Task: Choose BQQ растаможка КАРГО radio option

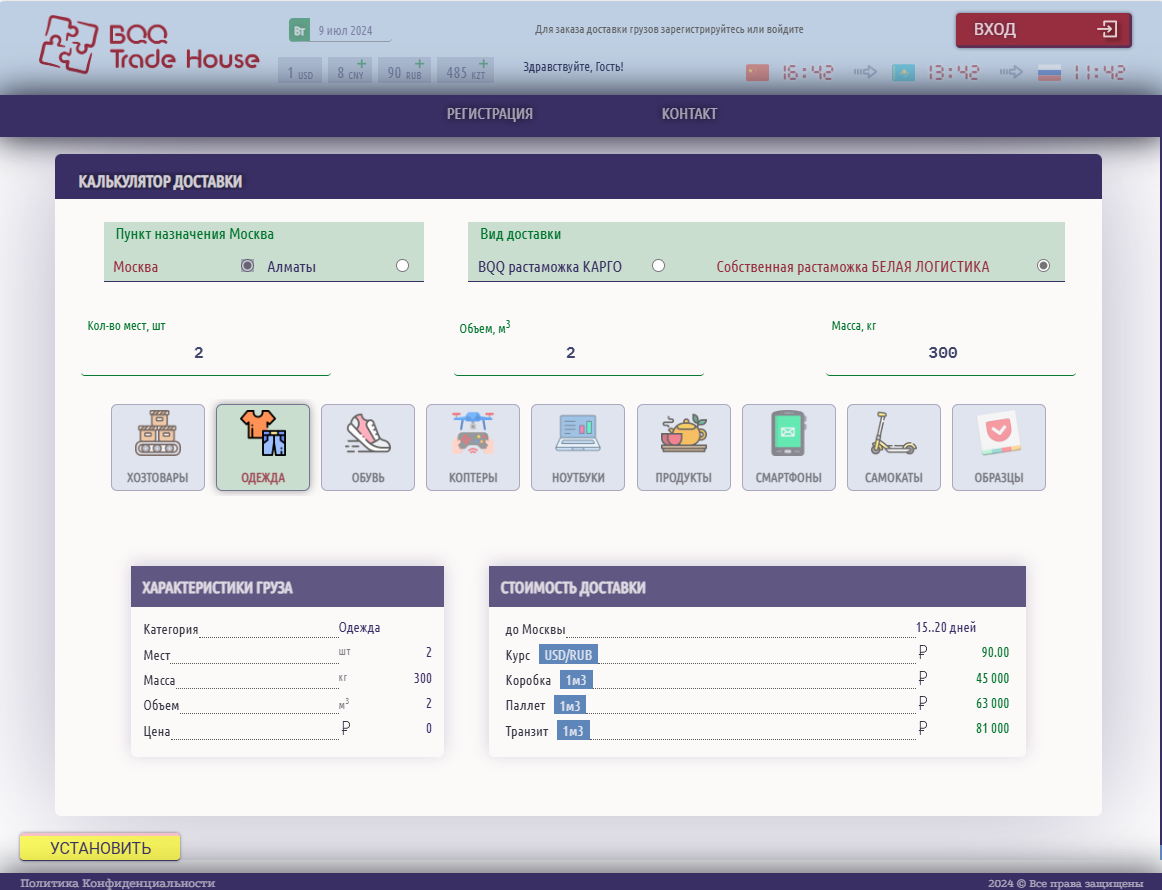Action: point(658,265)
